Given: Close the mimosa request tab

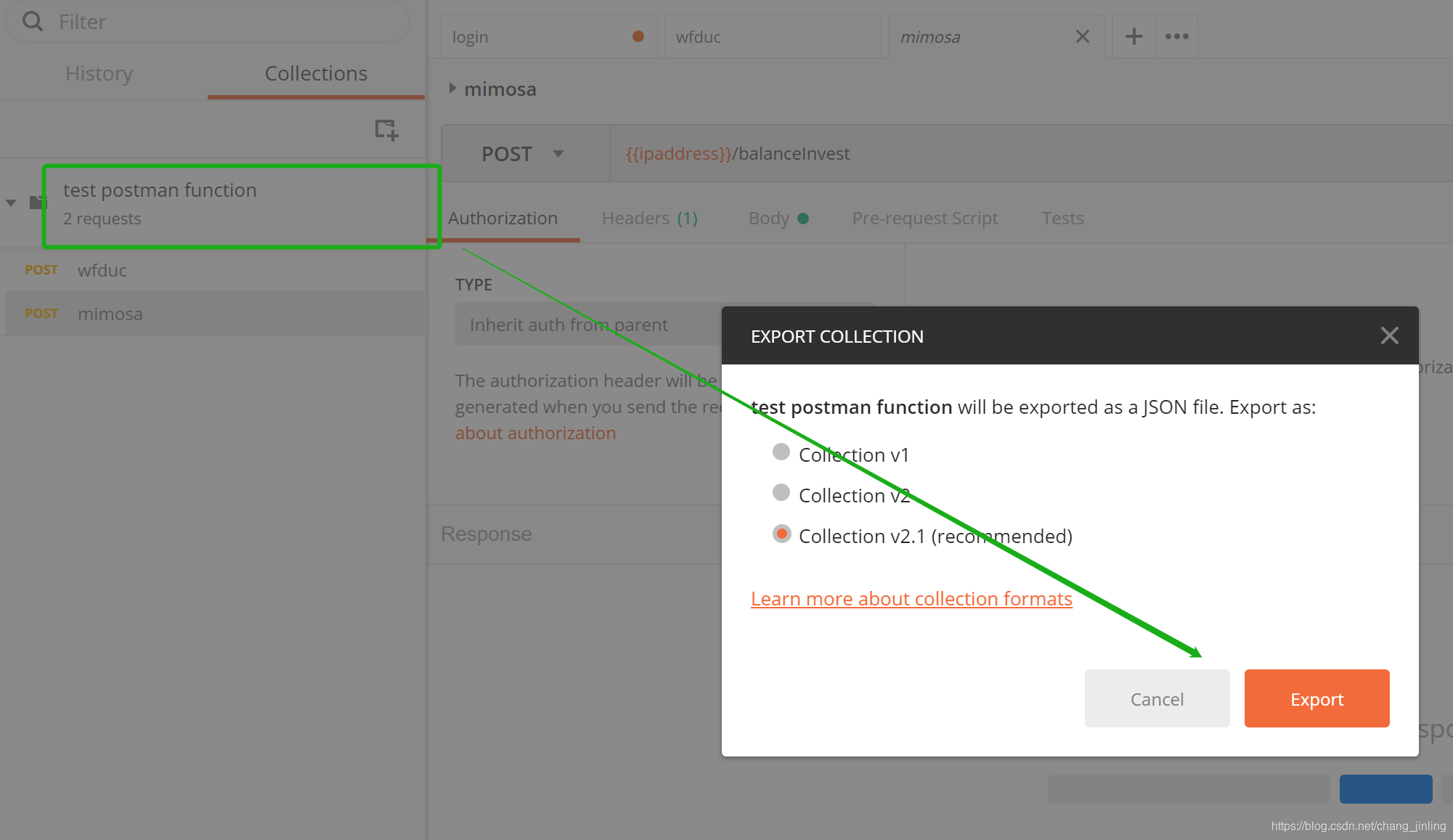Looking at the screenshot, I should coord(1082,36).
